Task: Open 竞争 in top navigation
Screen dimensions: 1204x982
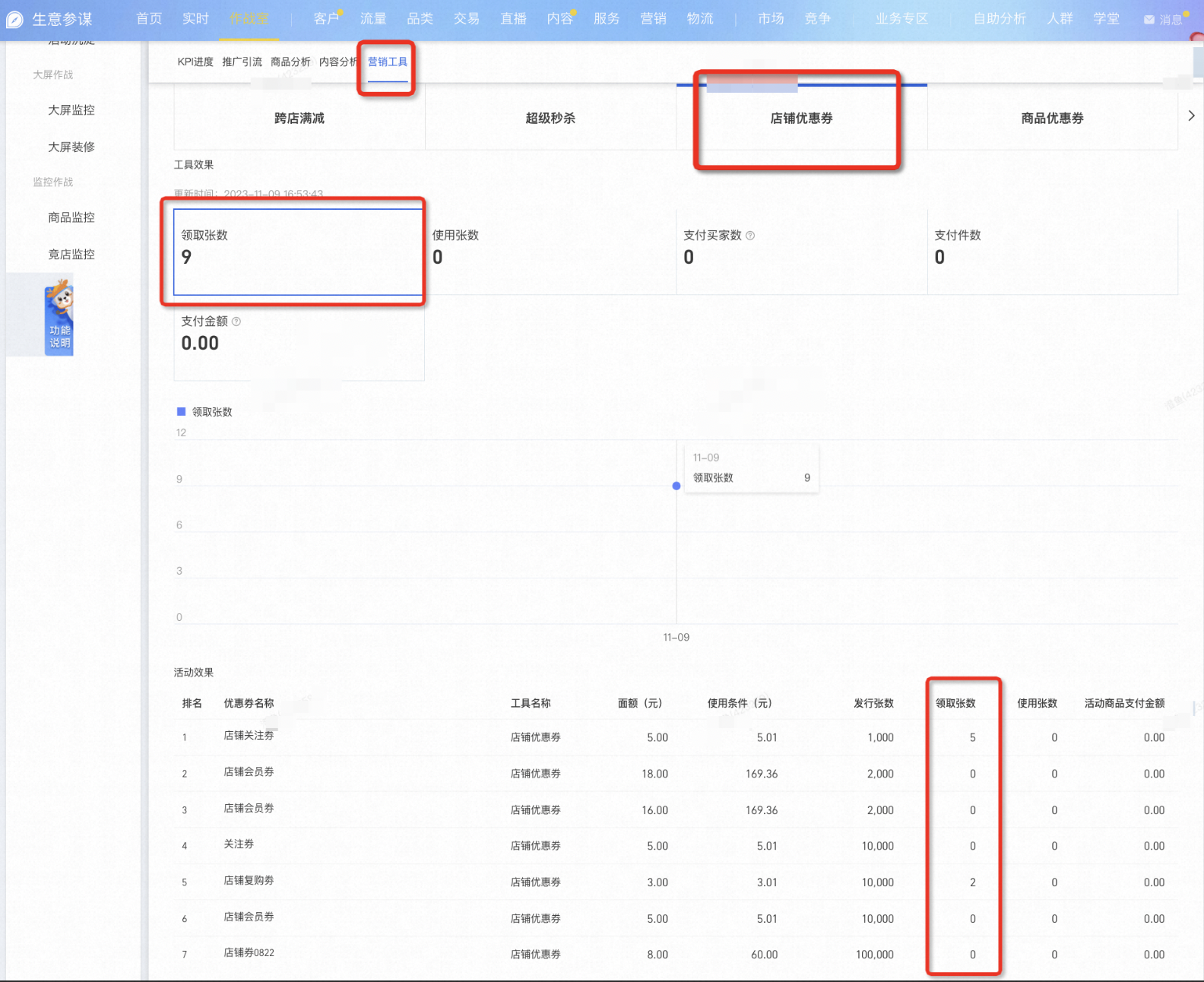Action: coord(818,18)
